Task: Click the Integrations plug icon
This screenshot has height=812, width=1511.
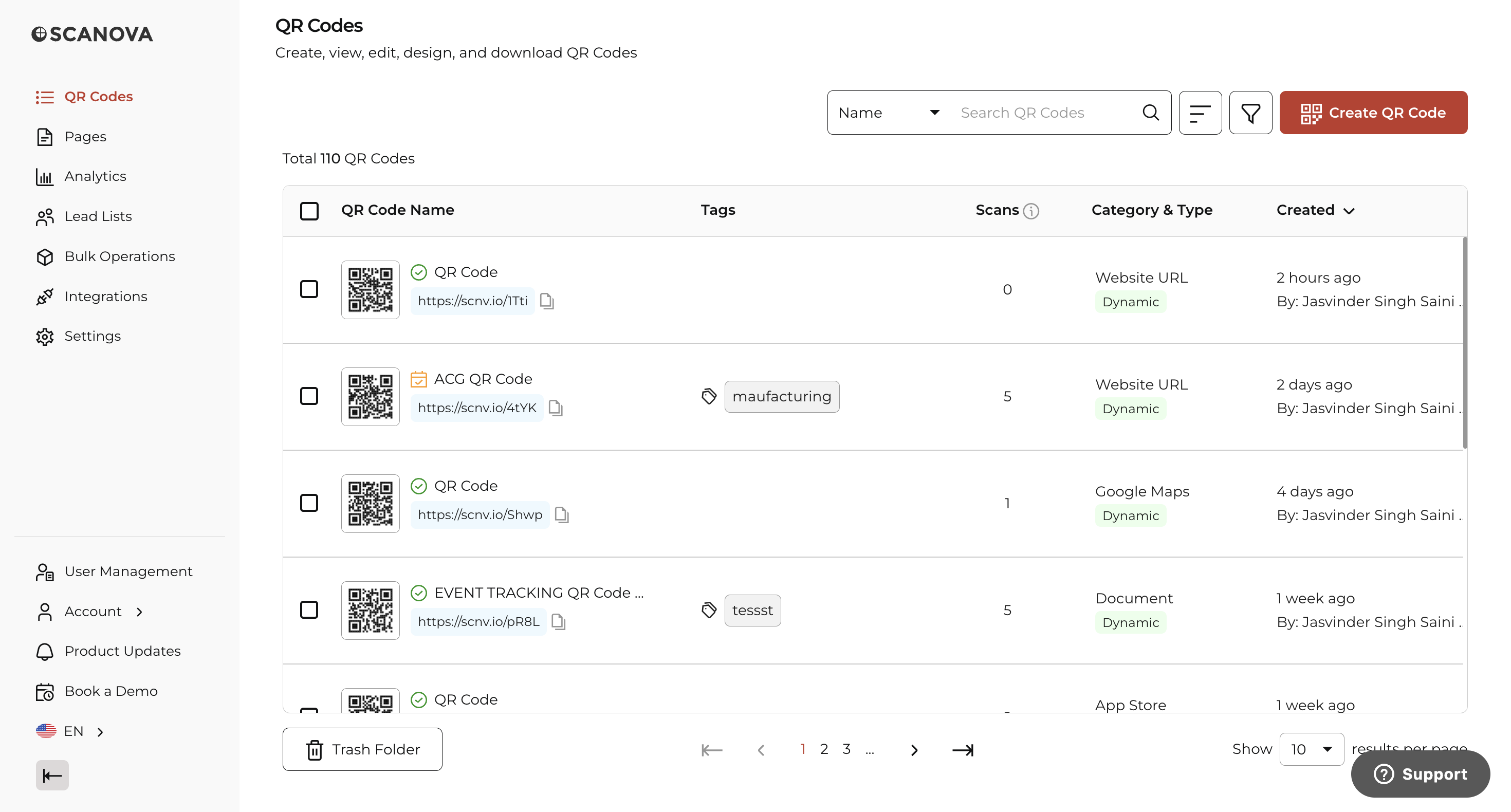Action: point(45,297)
